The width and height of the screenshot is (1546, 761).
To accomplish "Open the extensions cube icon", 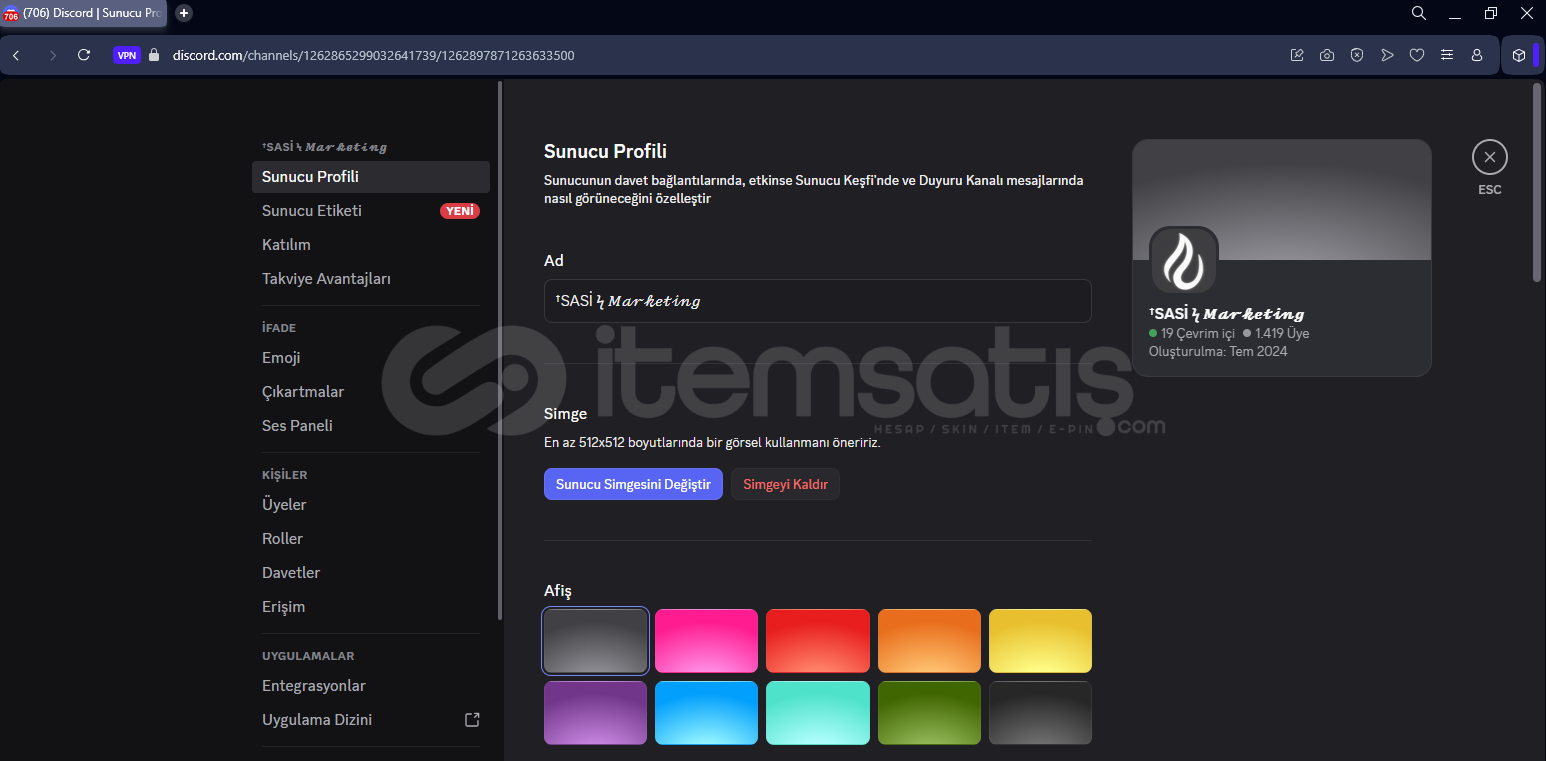I will [1519, 55].
